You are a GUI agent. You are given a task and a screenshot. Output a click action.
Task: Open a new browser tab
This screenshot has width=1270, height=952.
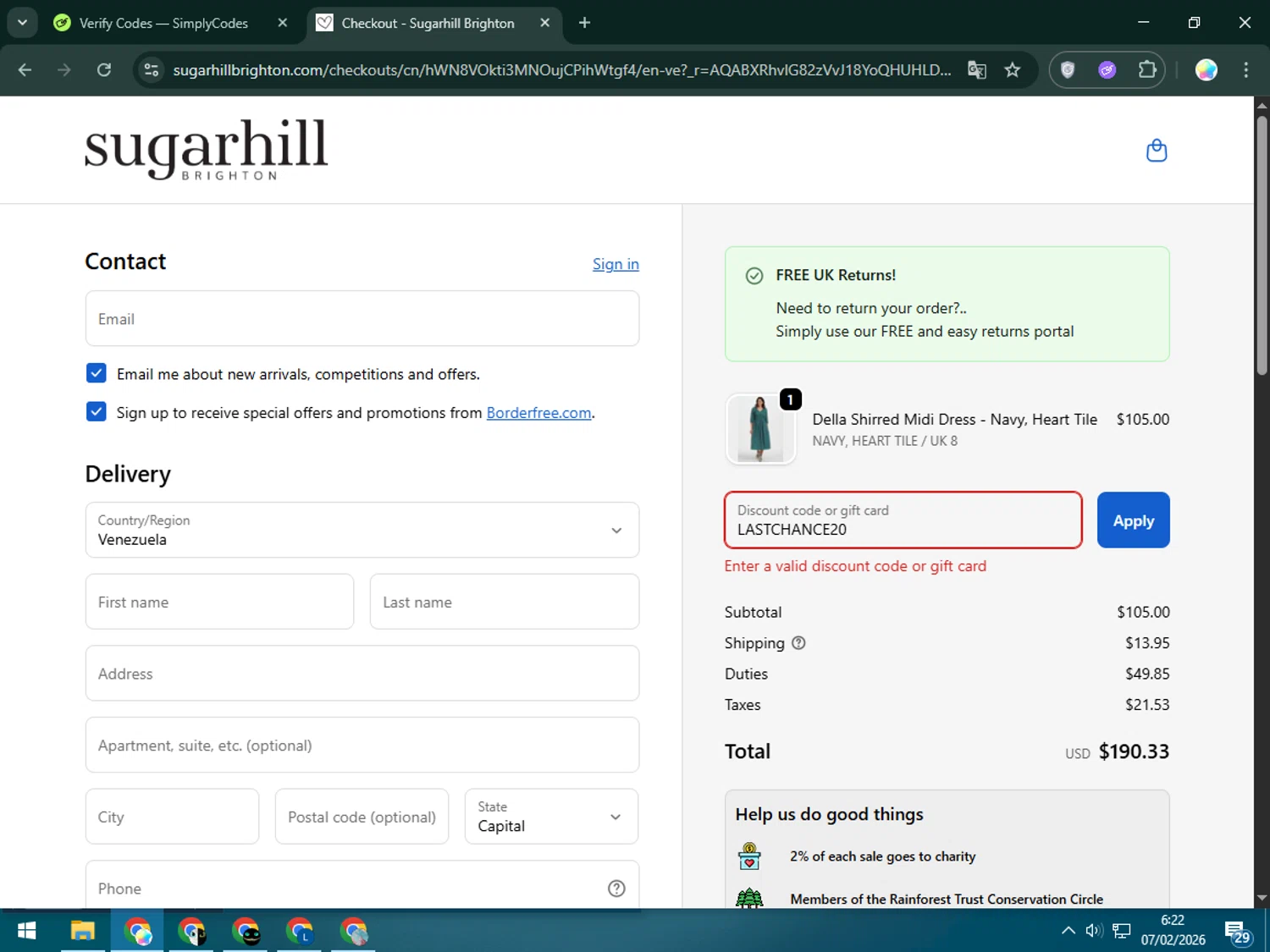584,23
